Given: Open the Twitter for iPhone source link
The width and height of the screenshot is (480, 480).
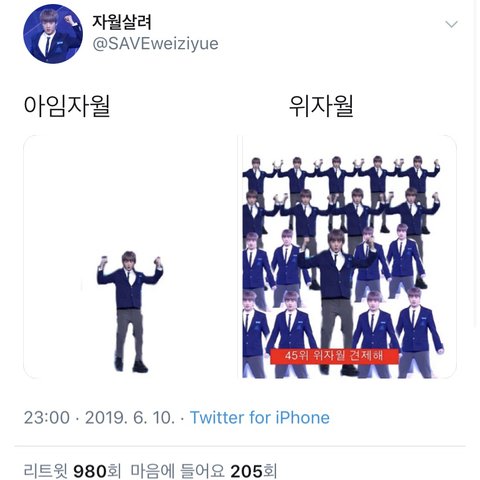Looking at the screenshot, I should (260, 418).
